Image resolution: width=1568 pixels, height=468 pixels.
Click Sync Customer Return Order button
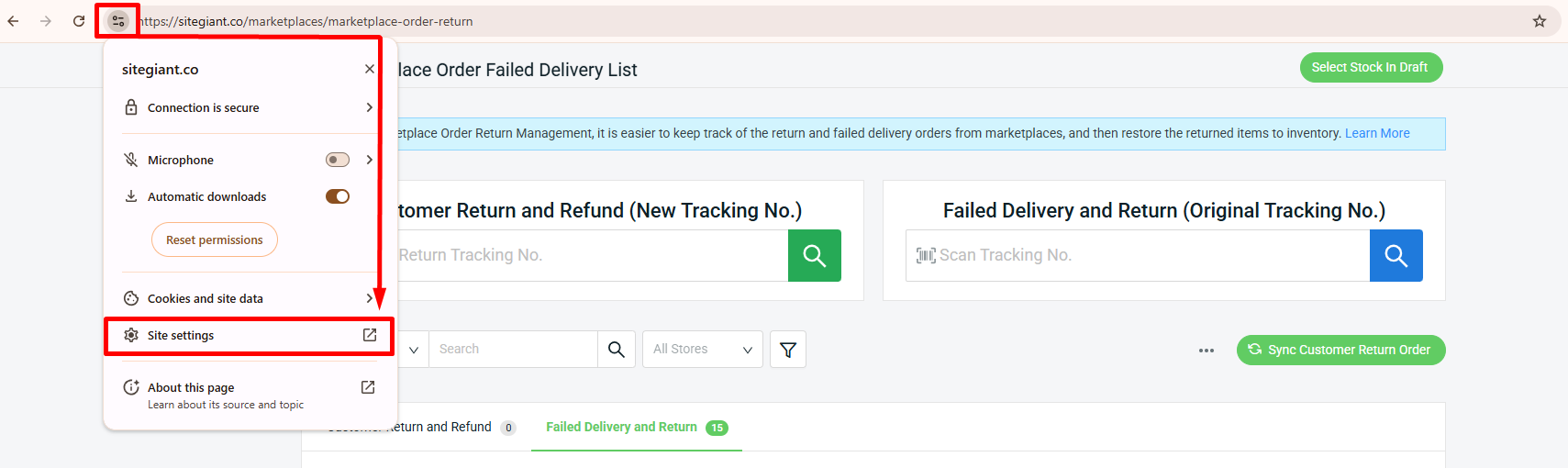click(1340, 350)
